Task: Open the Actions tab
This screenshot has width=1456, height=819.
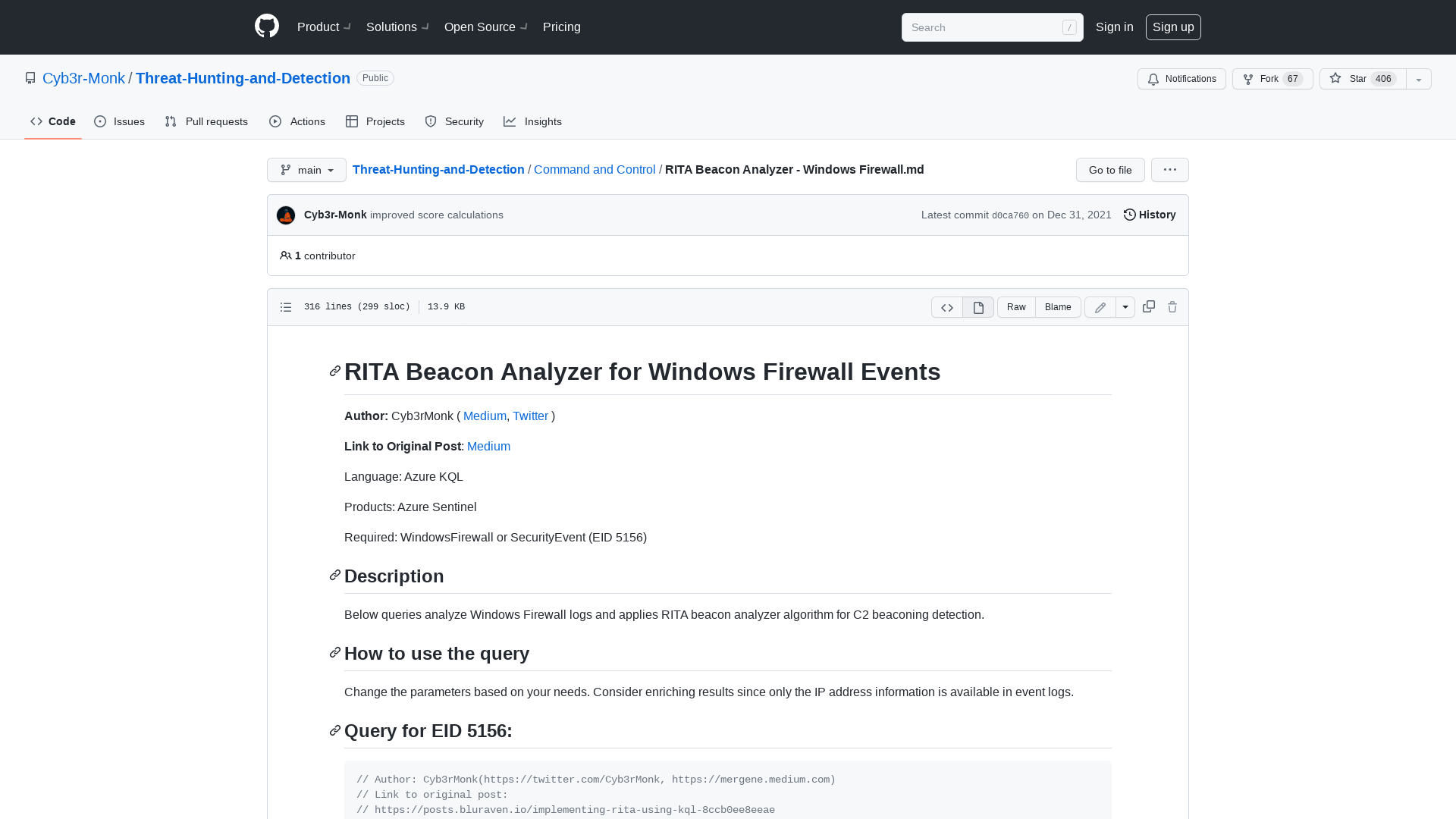Action: pyautogui.click(x=297, y=121)
